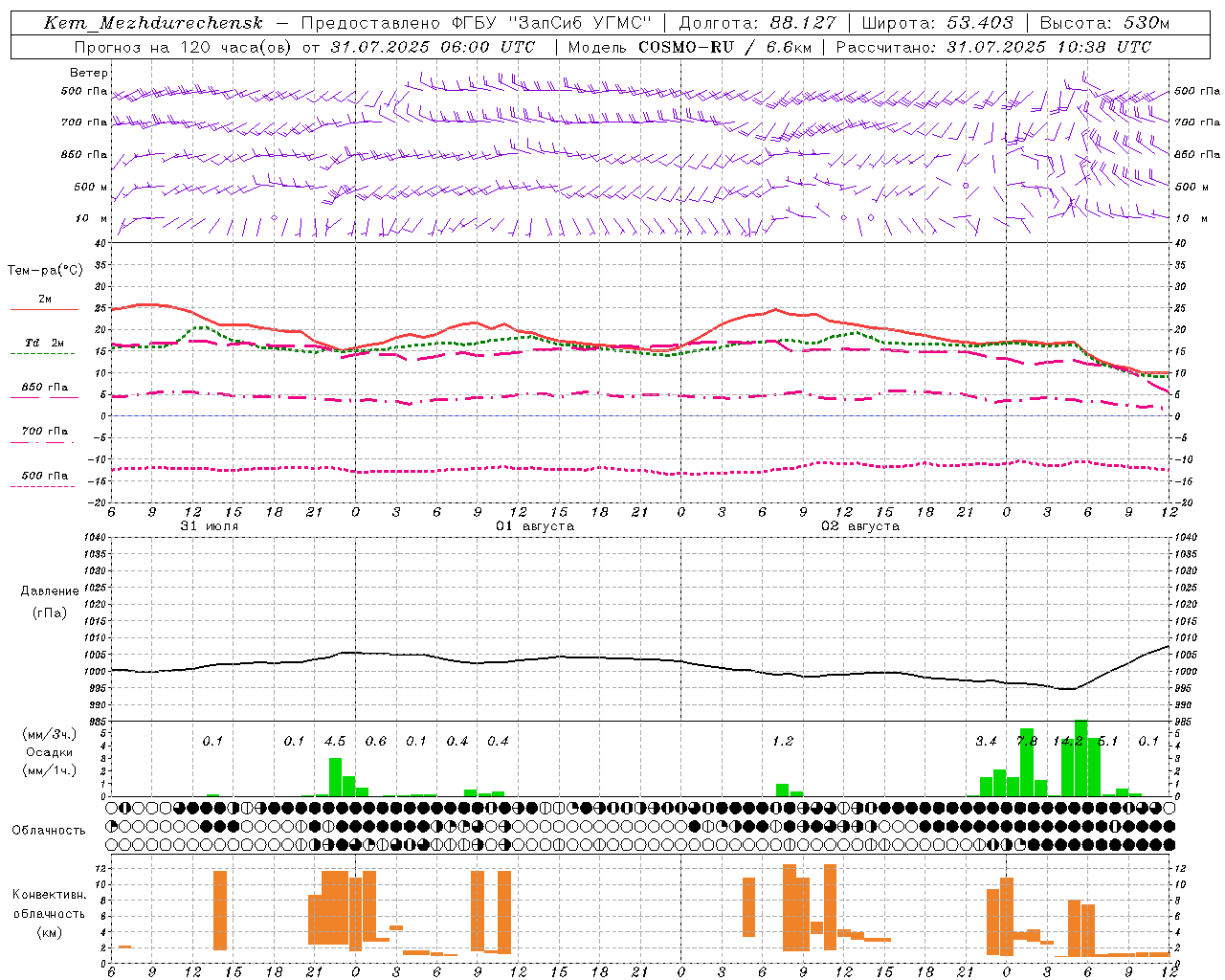Click the (мм/1ч.) unit label
This screenshot has height=980, width=1225.
tap(49, 770)
